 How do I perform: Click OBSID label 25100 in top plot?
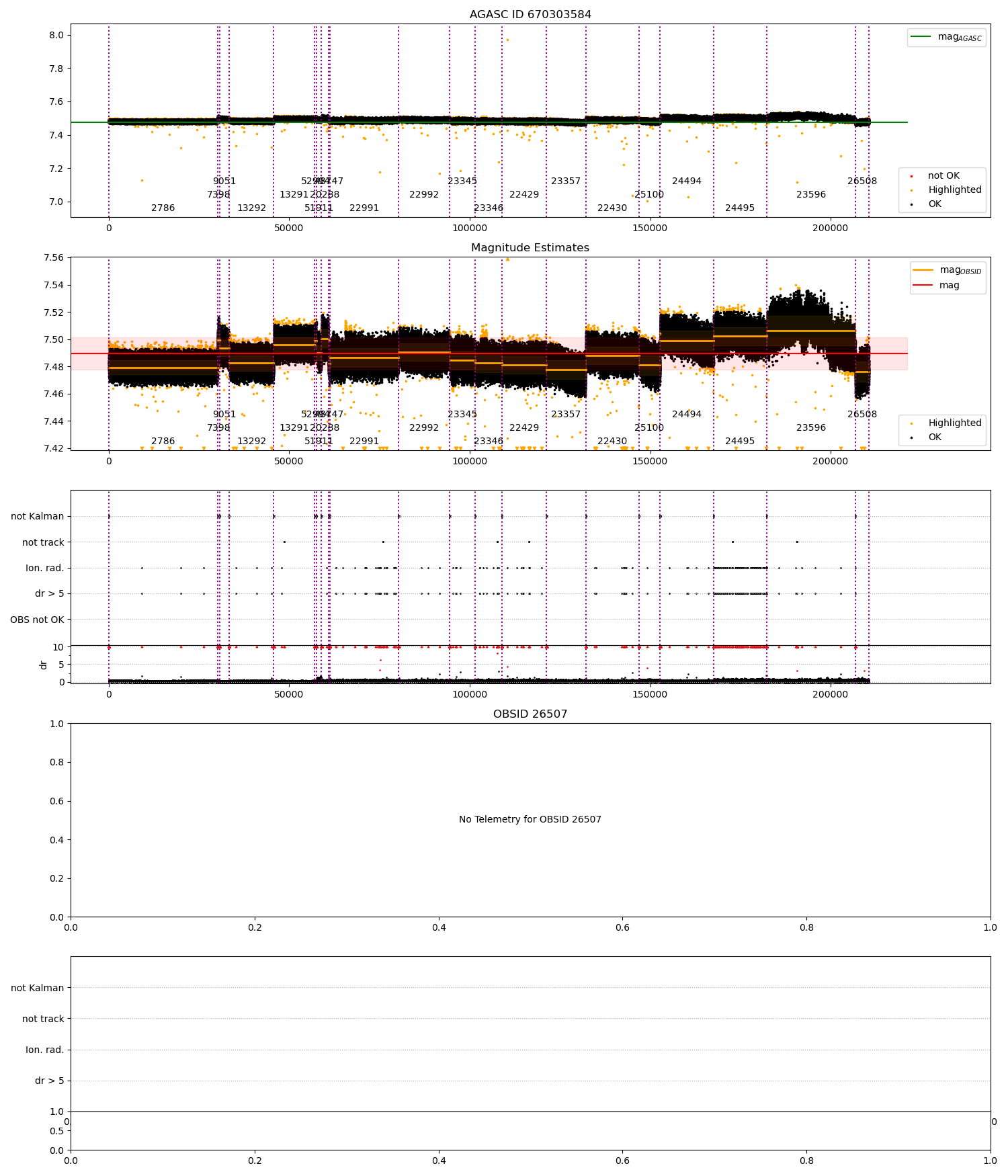[649, 195]
